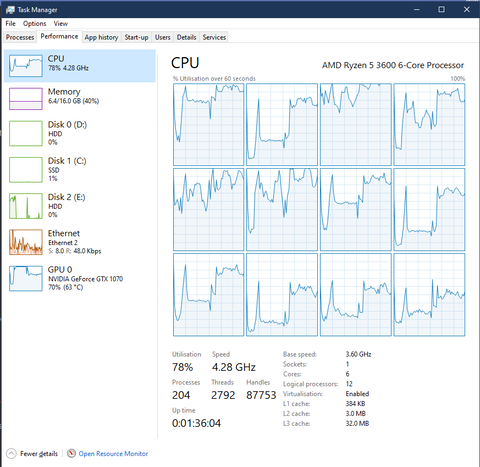Click the Virtualisation Enabled value
480x467 pixels.
click(x=357, y=394)
